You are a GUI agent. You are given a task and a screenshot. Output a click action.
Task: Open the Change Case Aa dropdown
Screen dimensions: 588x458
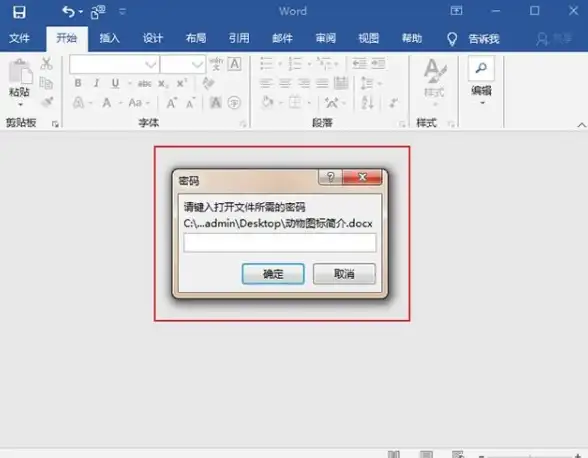pyautogui.click(x=139, y=102)
